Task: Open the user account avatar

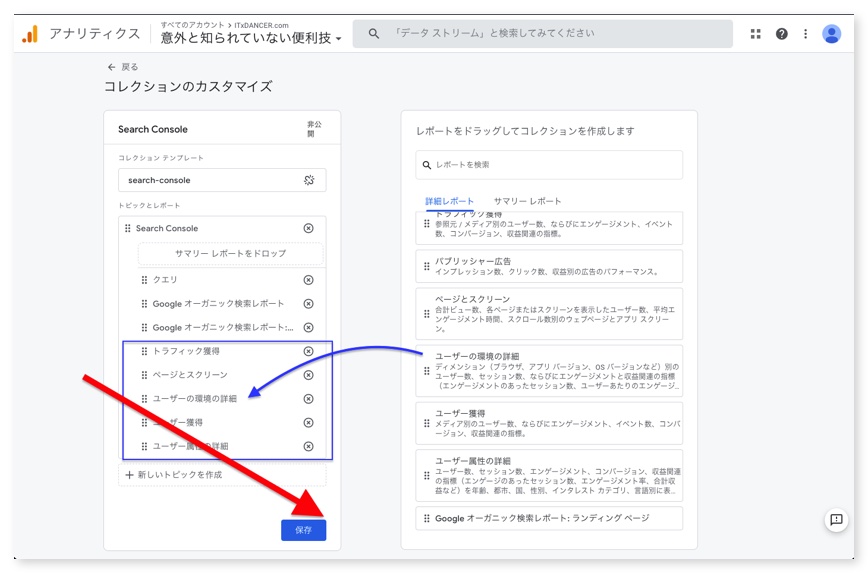Action: tap(831, 34)
